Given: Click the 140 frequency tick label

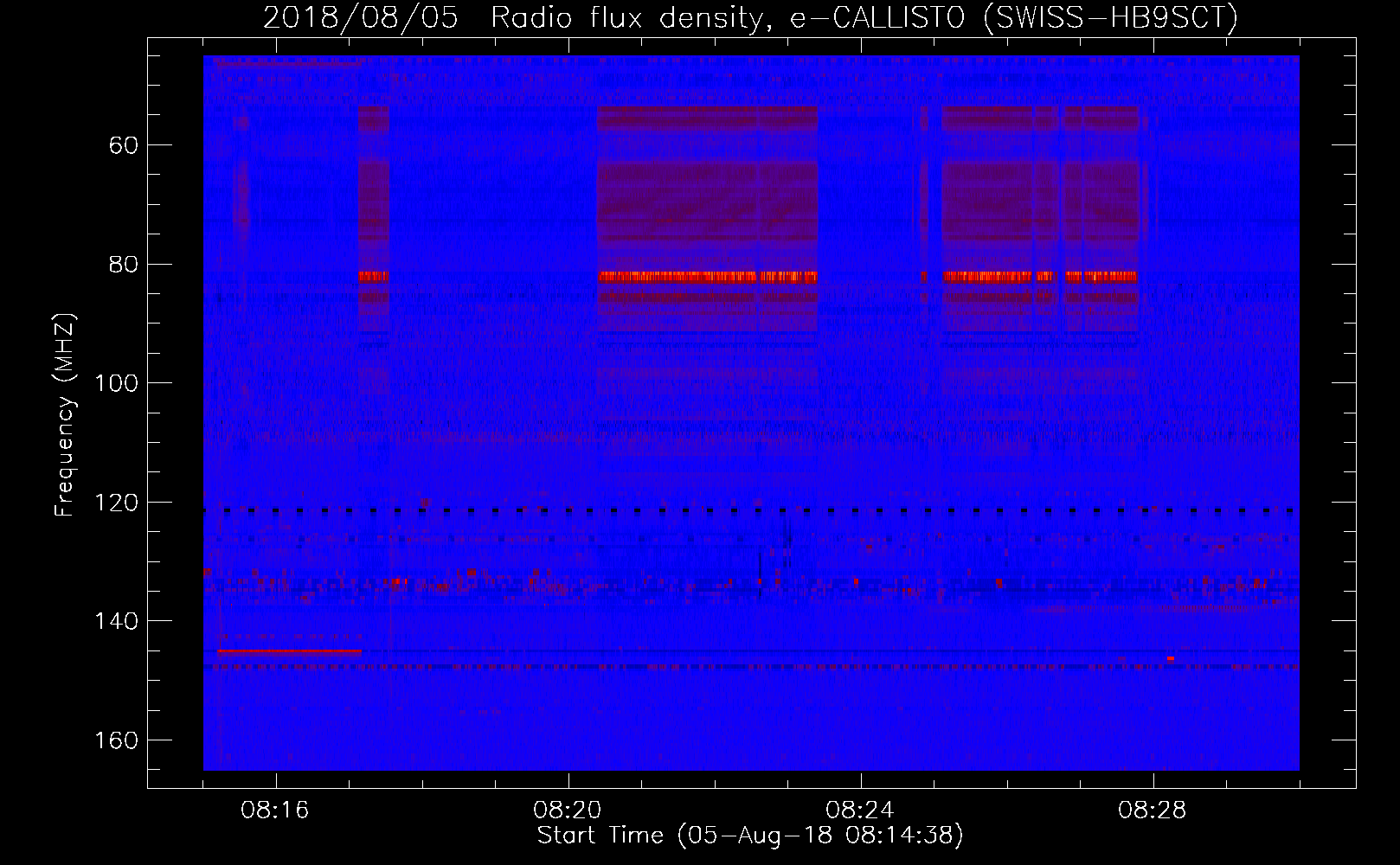Looking at the screenshot, I should point(116,621).
